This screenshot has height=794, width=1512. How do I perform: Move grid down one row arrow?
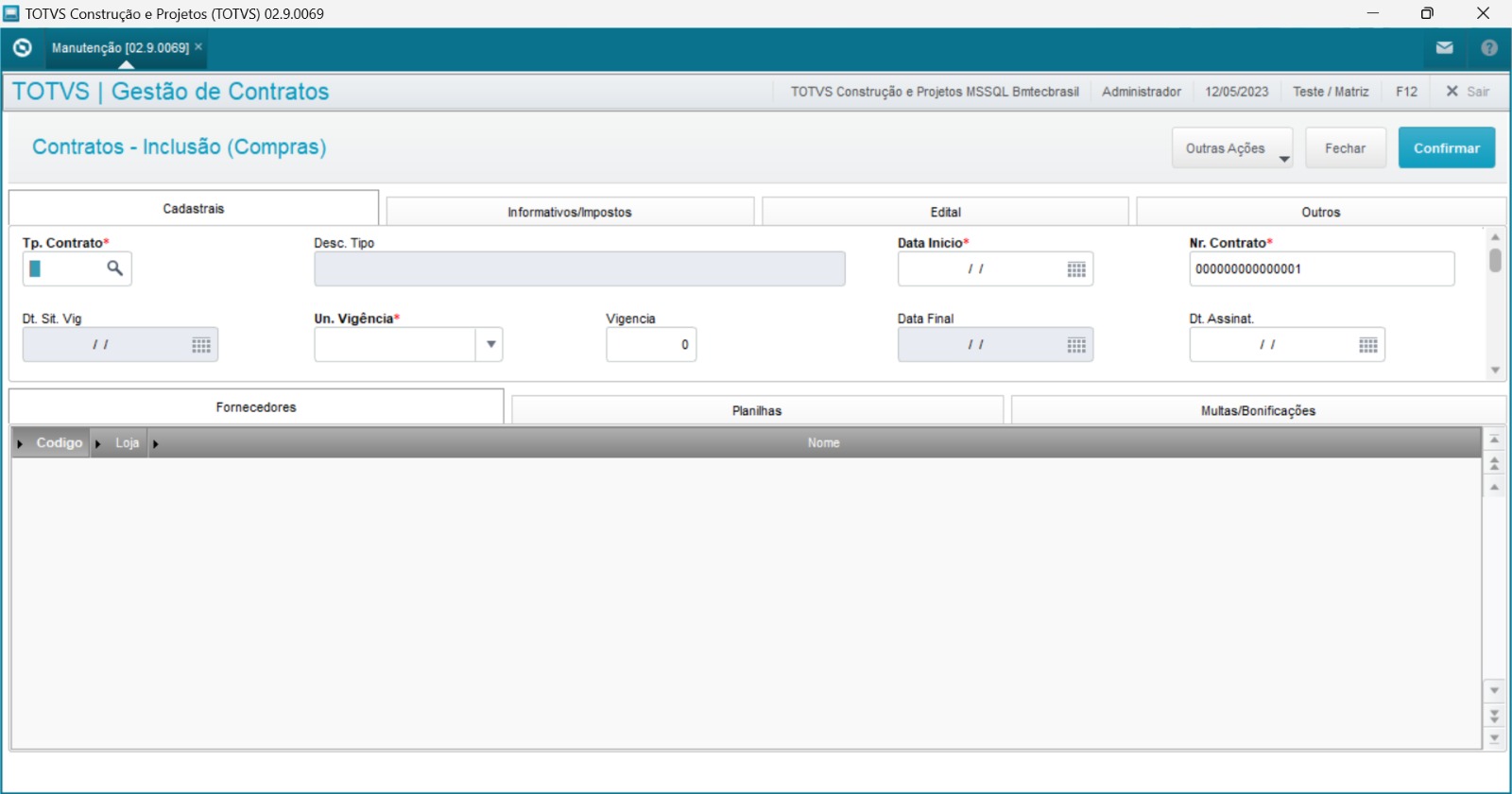click(x=1494, y=690)
